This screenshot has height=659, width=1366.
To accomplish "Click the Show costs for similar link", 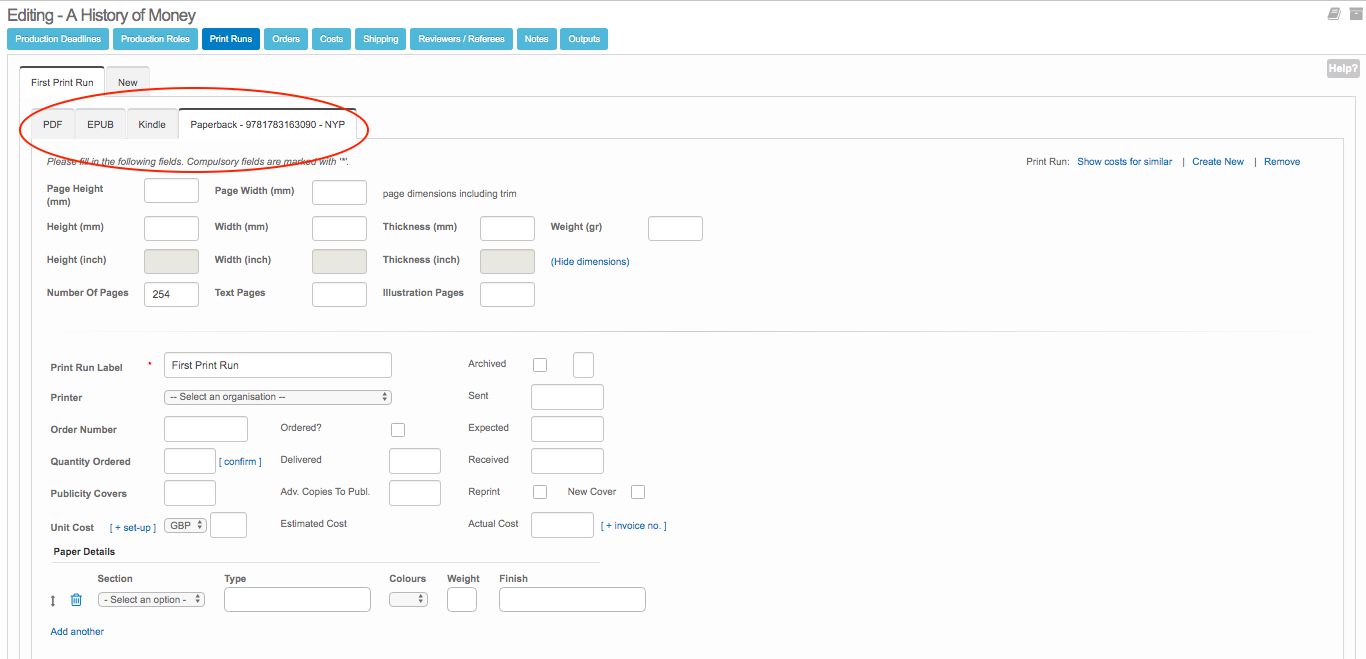I will [1124, 162].
